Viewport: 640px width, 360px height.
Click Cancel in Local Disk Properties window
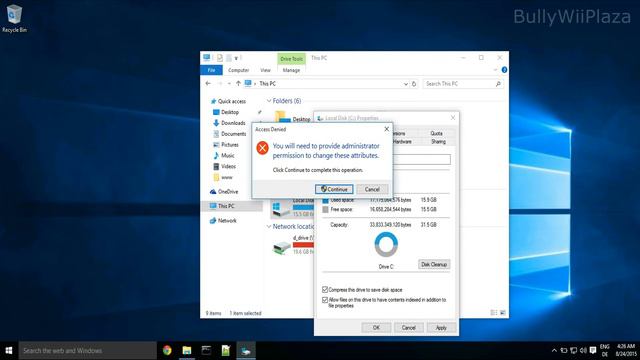point(409,327)
